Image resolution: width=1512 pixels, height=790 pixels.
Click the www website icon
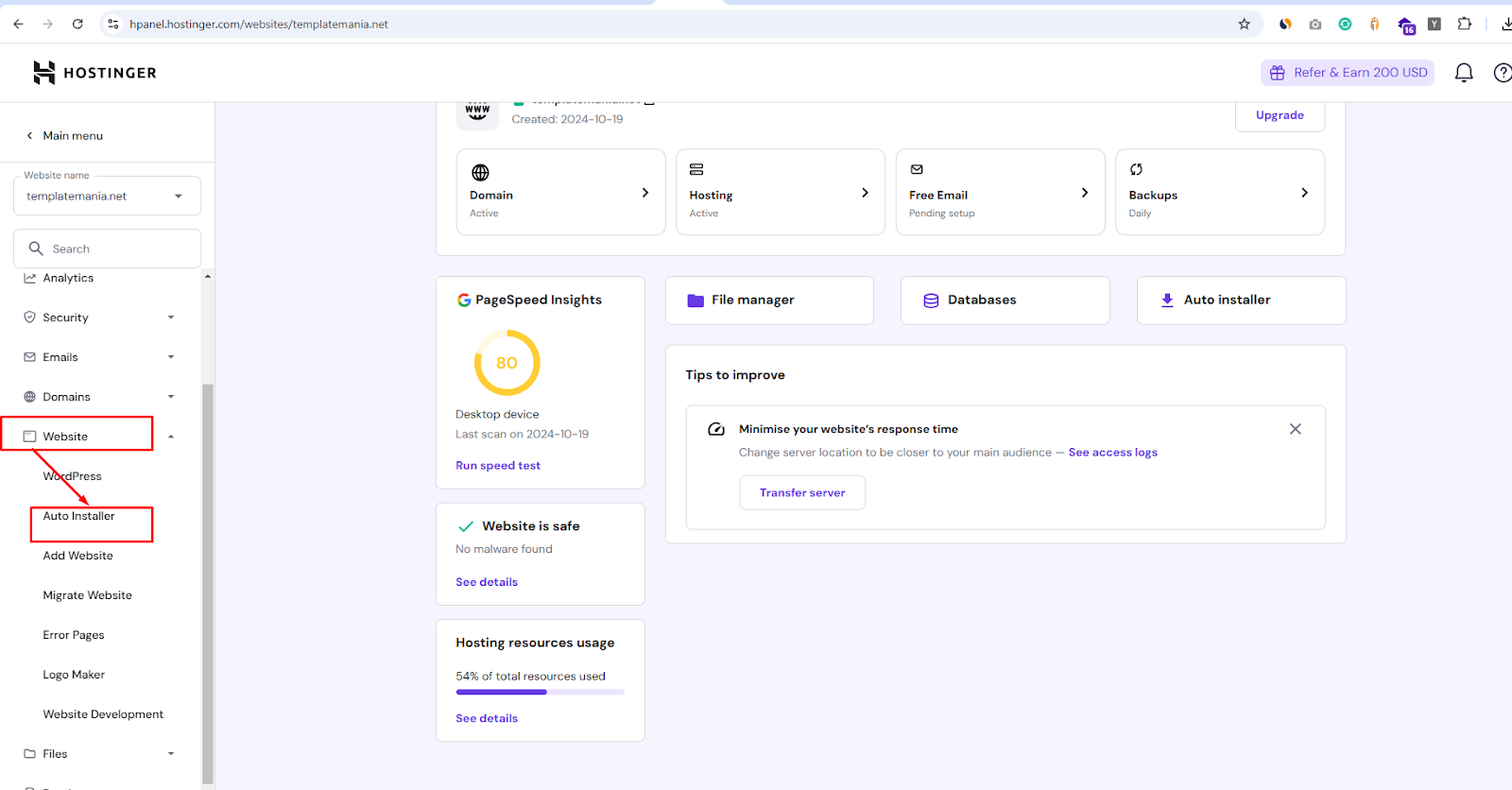pos(477,112)
